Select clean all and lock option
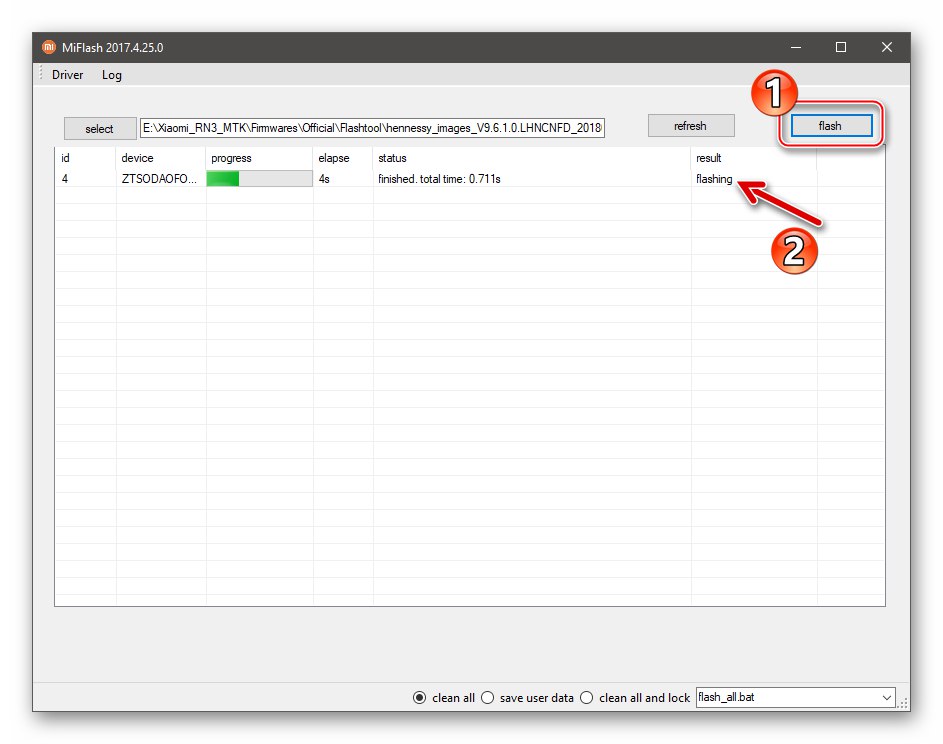Screen dimensions: 943x744 tap(635, 698)
